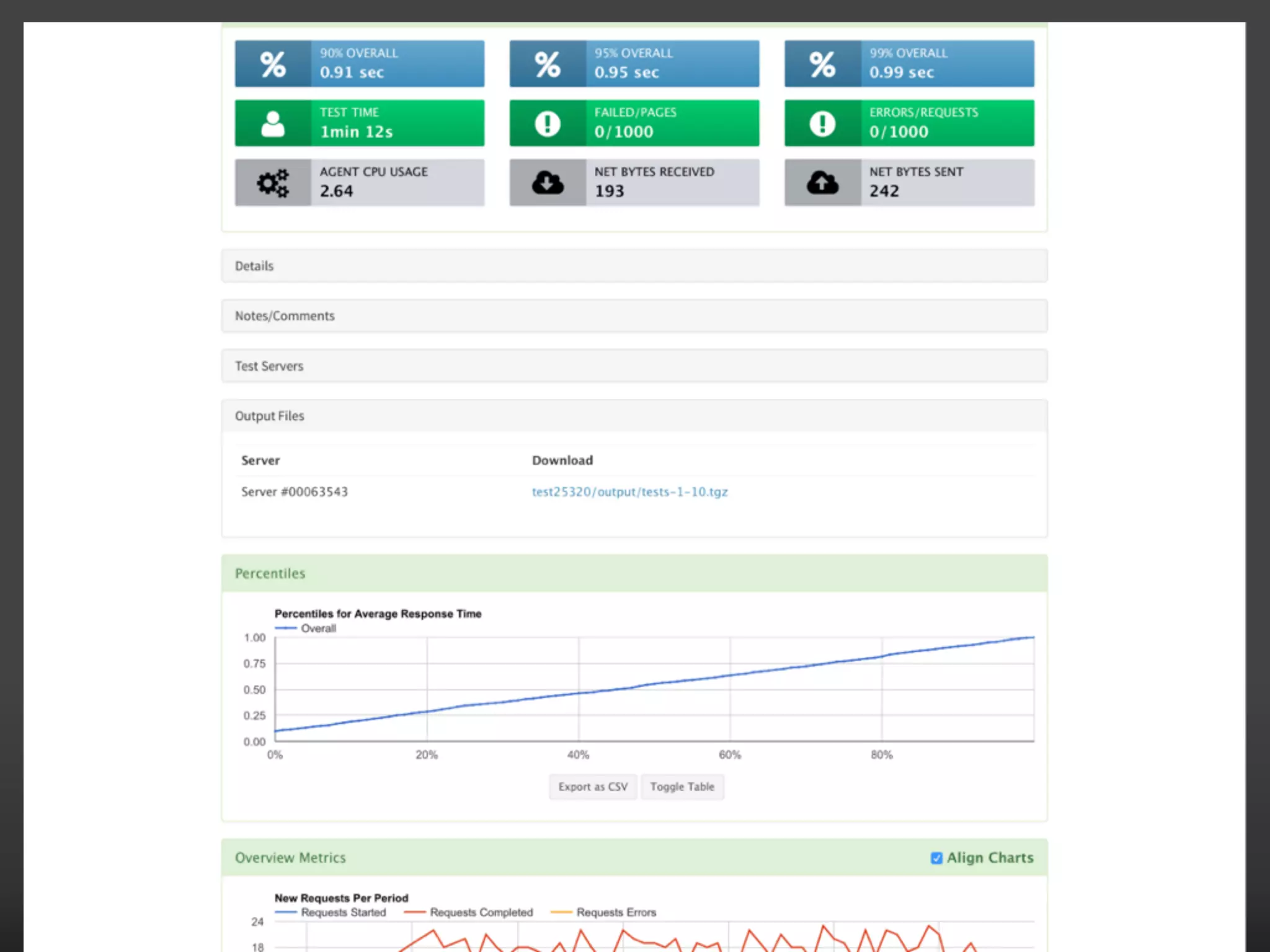Click the Failed/Pages exclamation icon
Screen dimensions: 1270x952
[548, 123]
